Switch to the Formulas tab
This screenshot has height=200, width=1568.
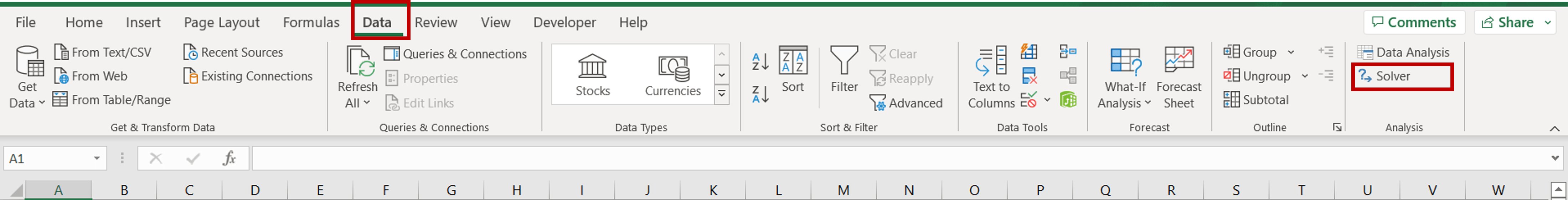(311, 22)
